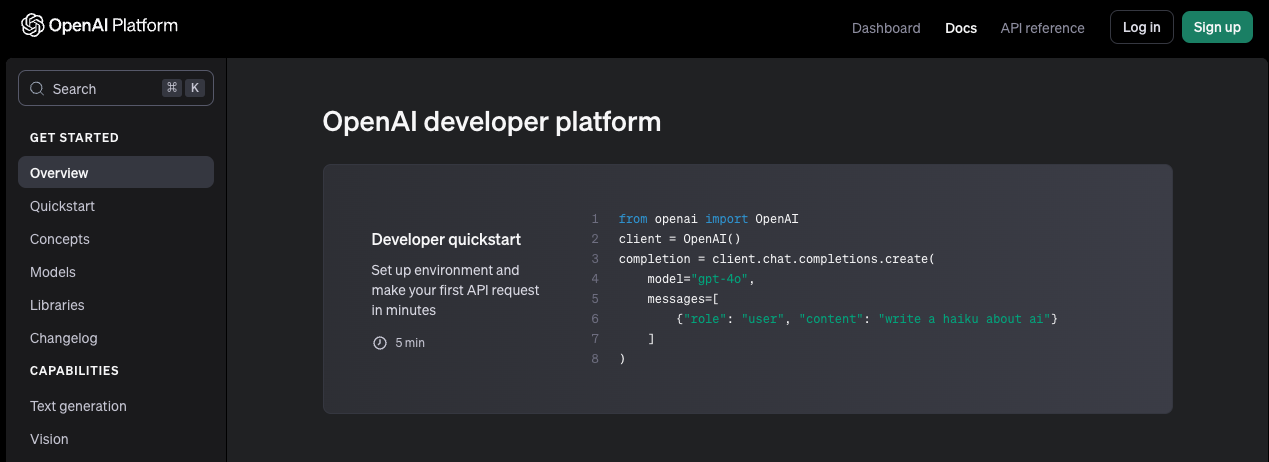The width and height of the screenshot is (1269, 462).
Task: Click the Command key shortcut badge
Action: coord(172,88)
